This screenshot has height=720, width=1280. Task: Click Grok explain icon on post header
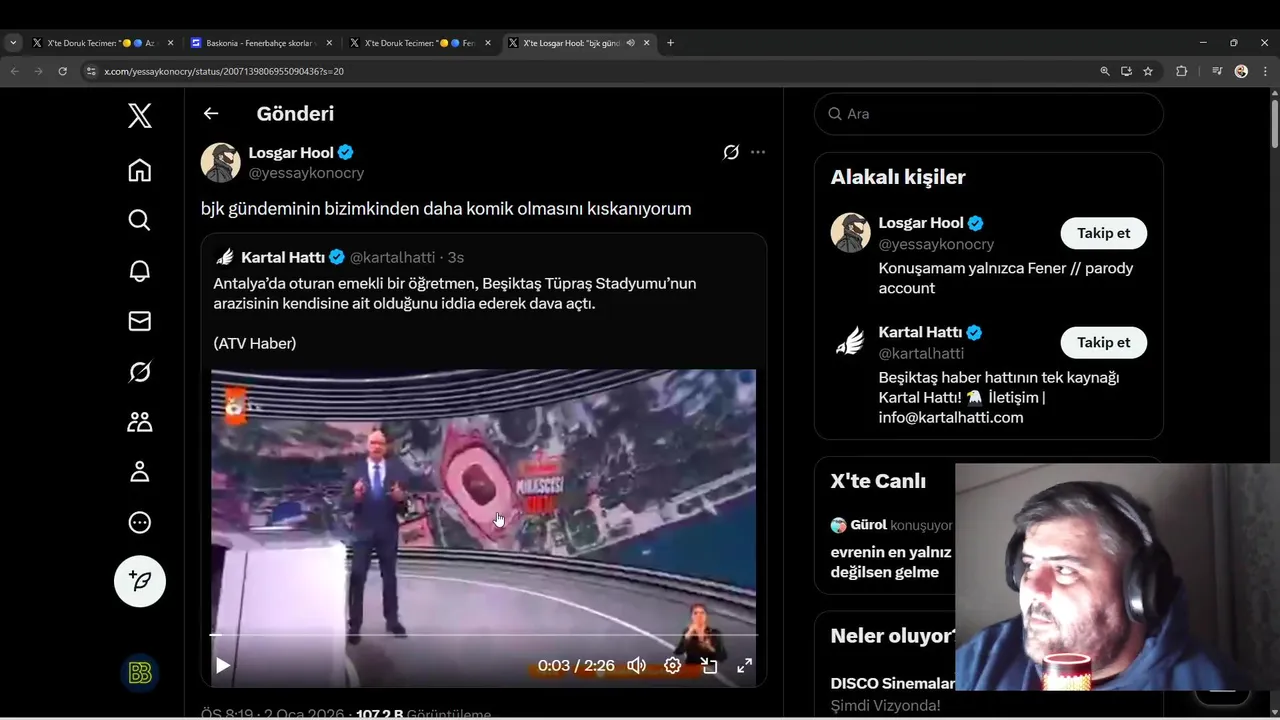(x=731, y=152)
